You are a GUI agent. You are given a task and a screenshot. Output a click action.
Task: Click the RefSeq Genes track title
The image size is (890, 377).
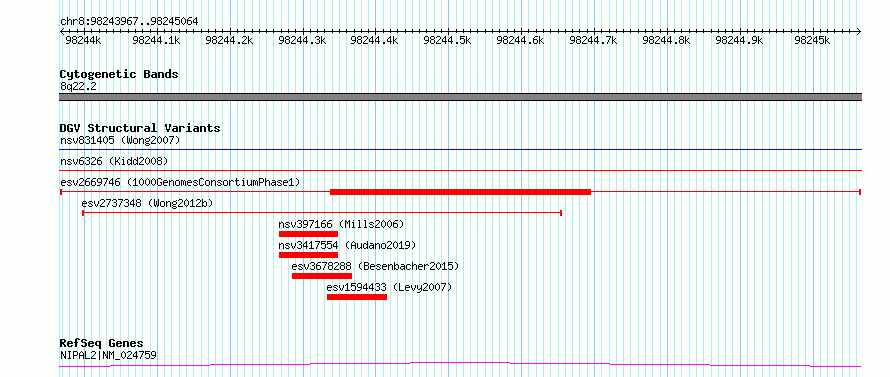[102, 344]
